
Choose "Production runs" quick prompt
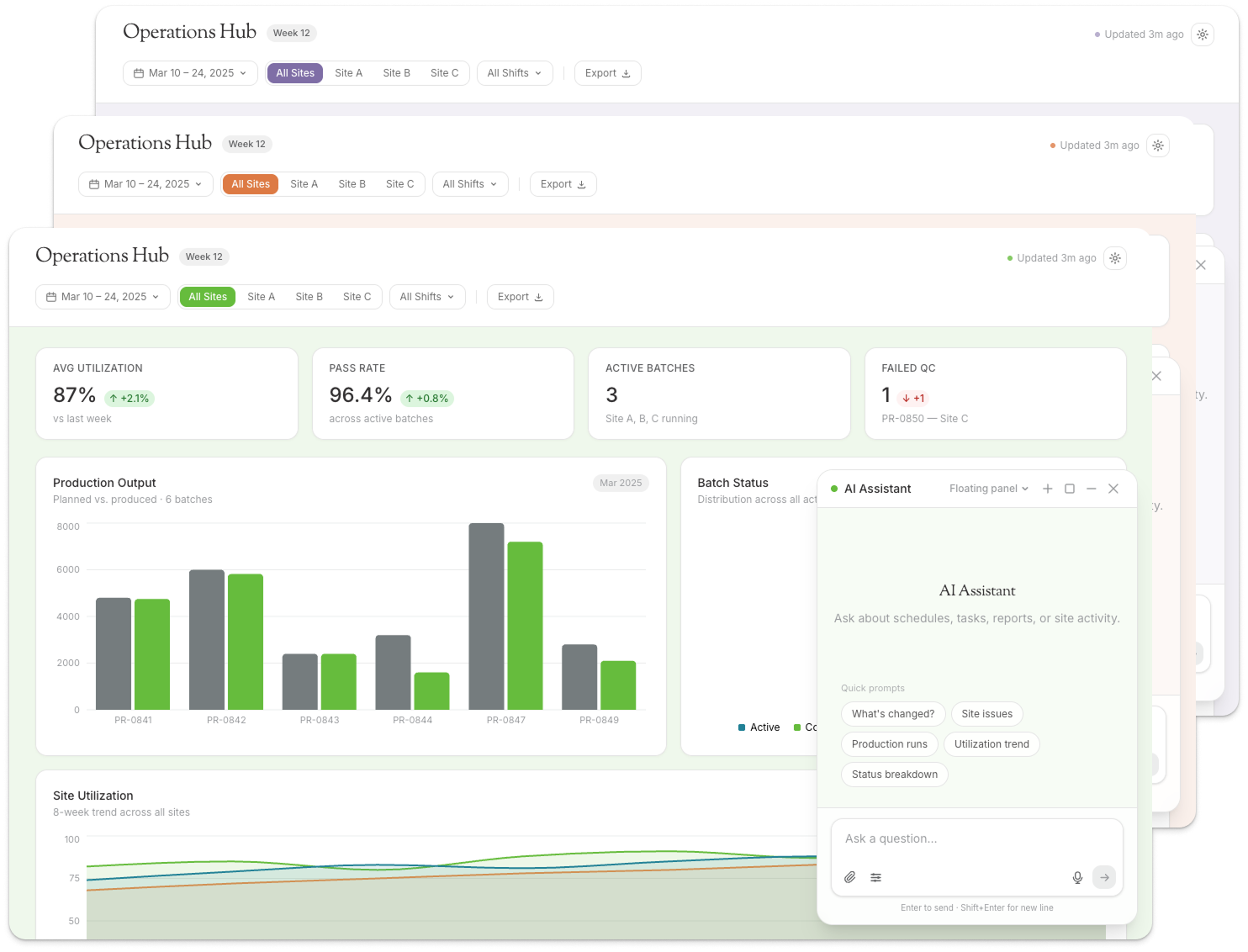pyautogui.click(x=890, y=744)
